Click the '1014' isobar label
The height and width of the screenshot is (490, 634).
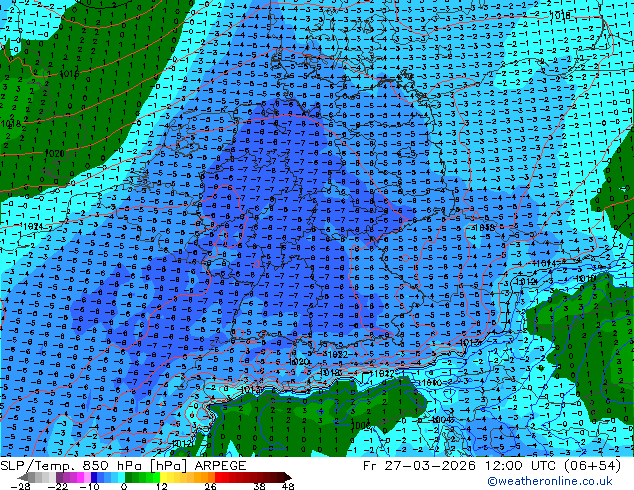[x=544, y=263]
